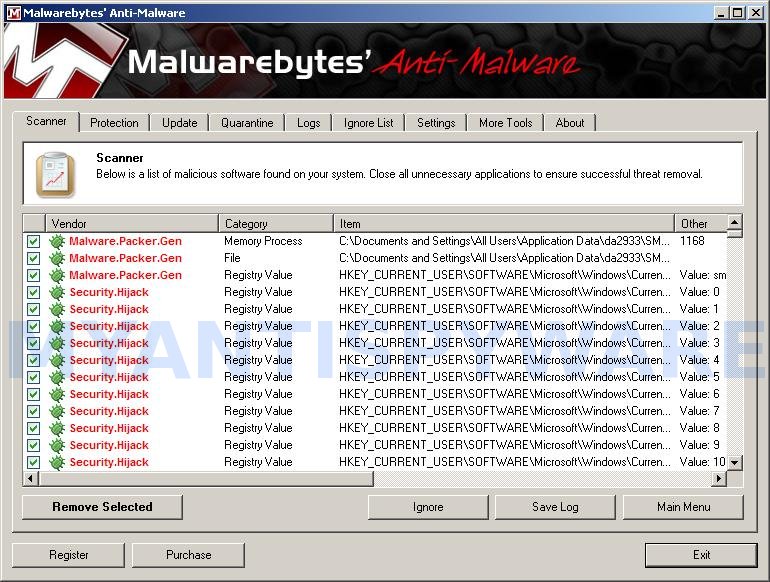770x582 pixels.
Task: Open the Update tab
Action: pyautogui.click(x=180, y=123)
